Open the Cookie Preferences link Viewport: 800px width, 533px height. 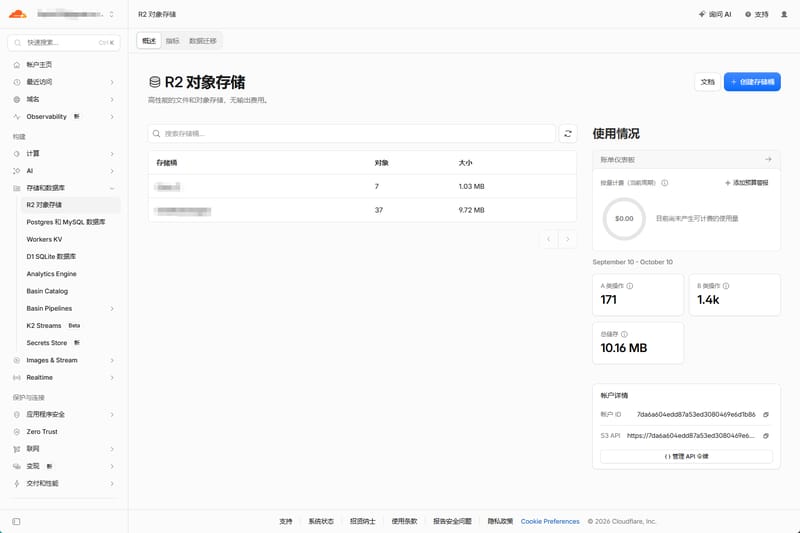tap(550, 521)
